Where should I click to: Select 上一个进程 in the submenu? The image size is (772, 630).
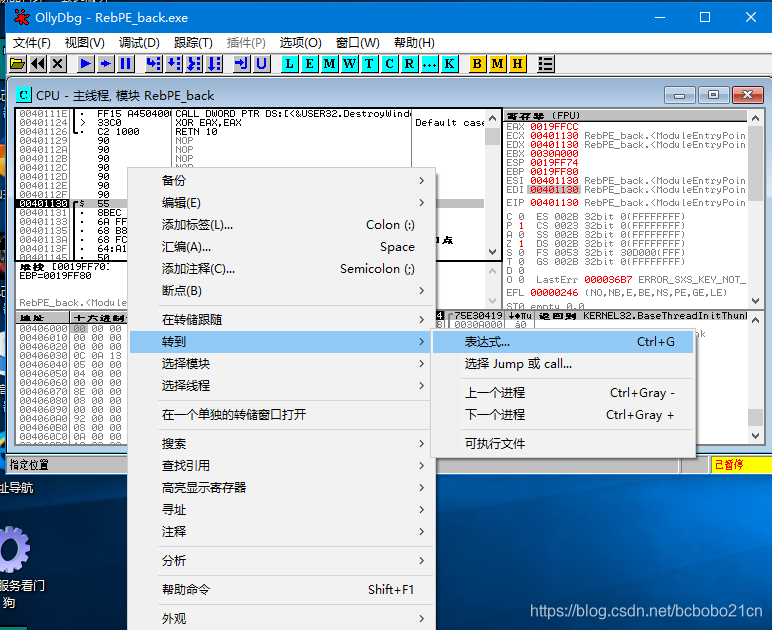pos(563,393)
